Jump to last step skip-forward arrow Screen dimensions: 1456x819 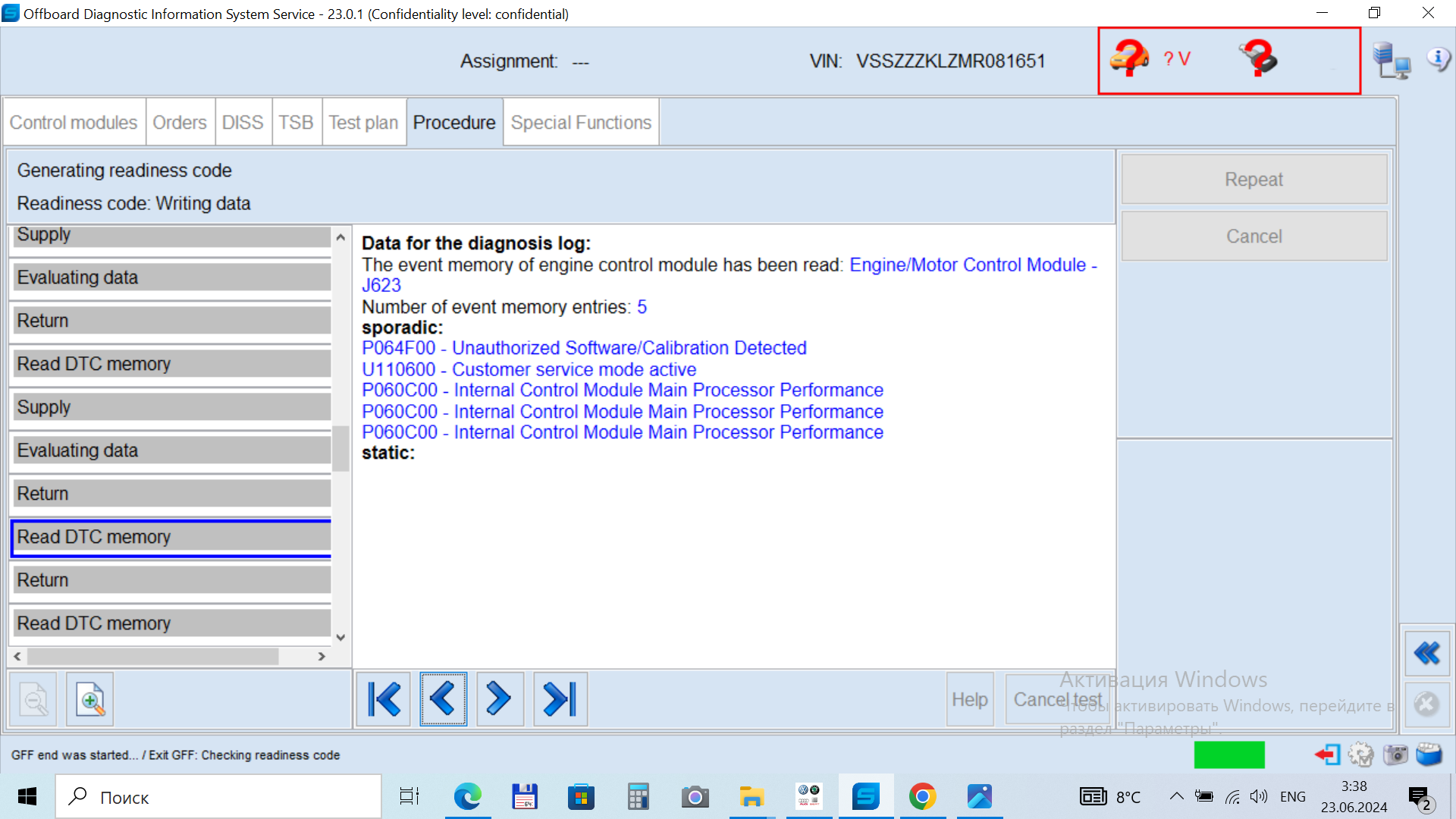click(560, 699)
